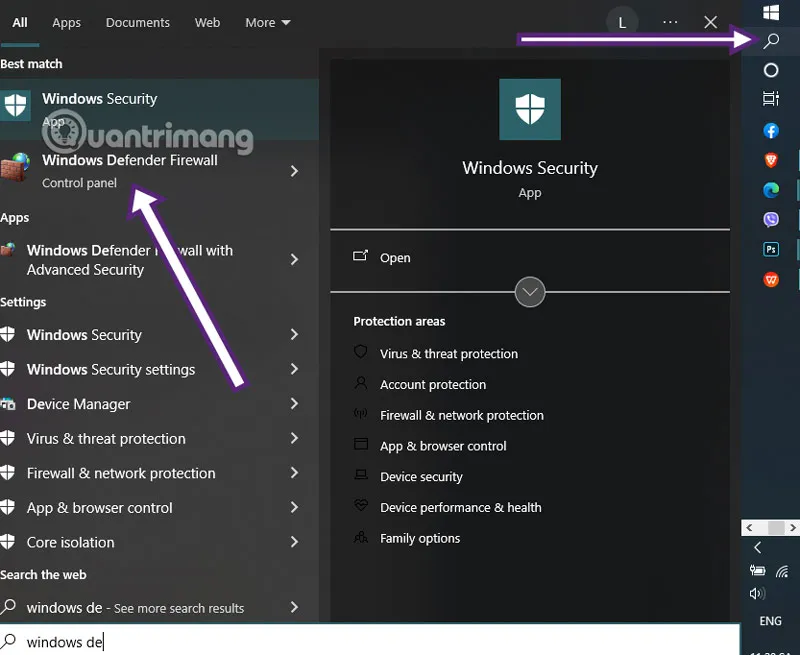
Task: Open Cortana on the taskbar
Action: 770,70
